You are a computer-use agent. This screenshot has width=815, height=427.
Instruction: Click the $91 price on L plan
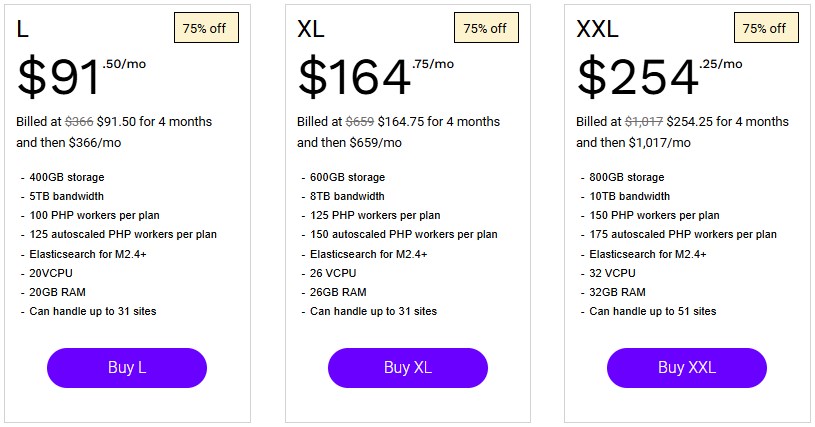(x=60, y=78)
